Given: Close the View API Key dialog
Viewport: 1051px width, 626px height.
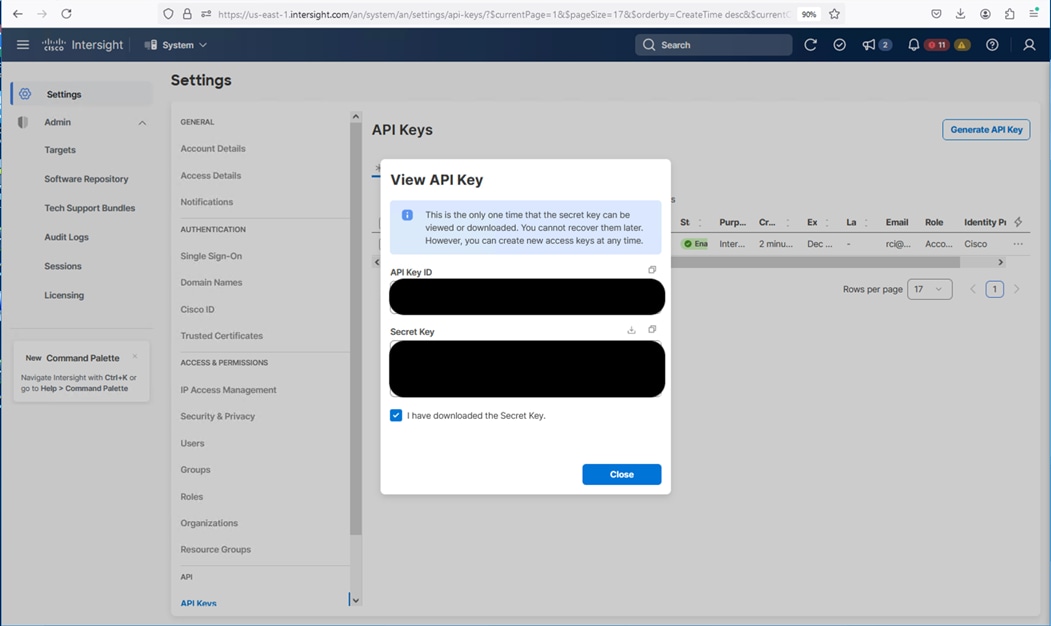Looking at the screenshot, I should click(x=621, y=474).
